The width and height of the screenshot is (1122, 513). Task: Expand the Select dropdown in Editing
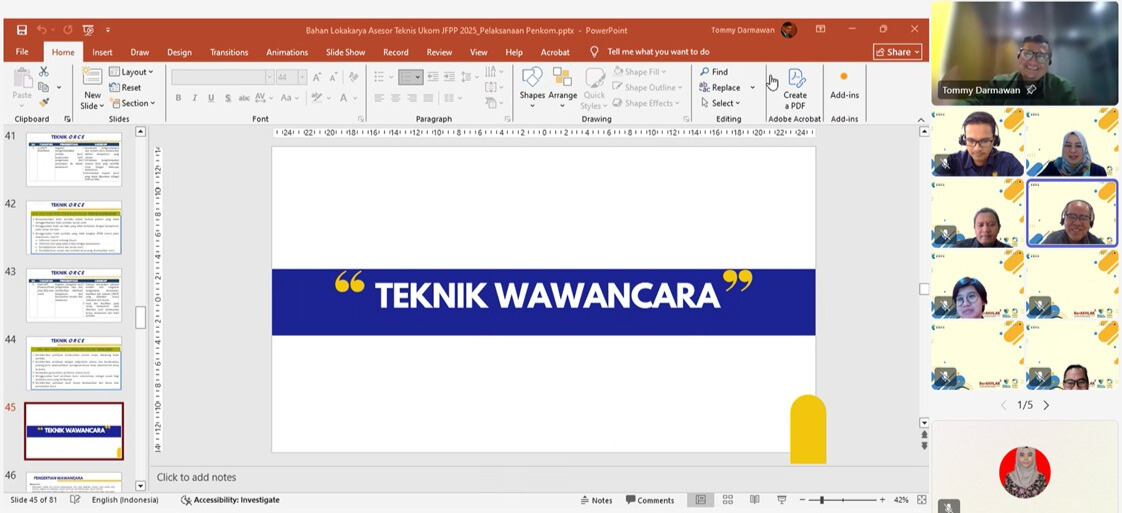coord(720,103)
